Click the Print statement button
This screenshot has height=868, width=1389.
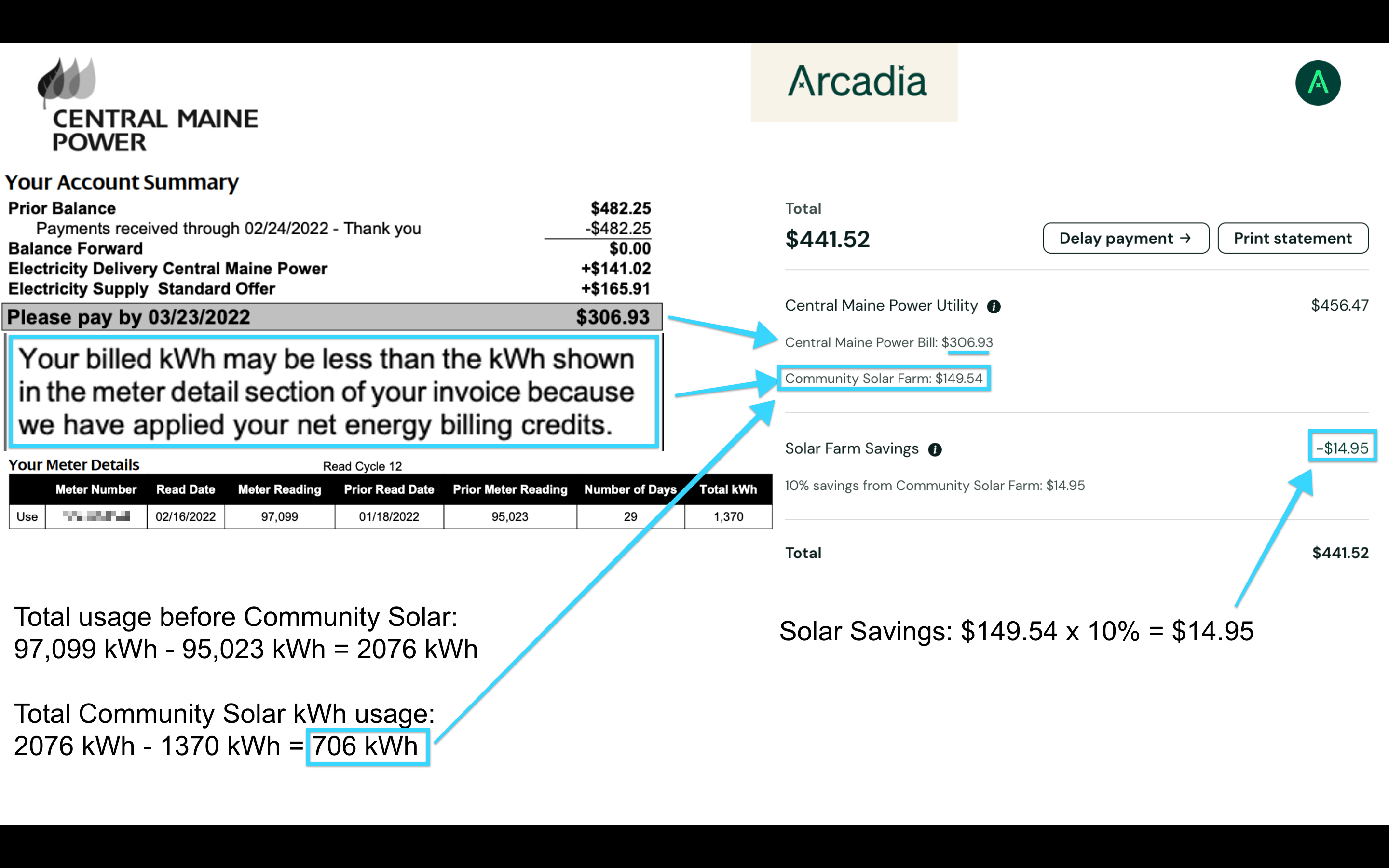click(x=1293, y=238)
